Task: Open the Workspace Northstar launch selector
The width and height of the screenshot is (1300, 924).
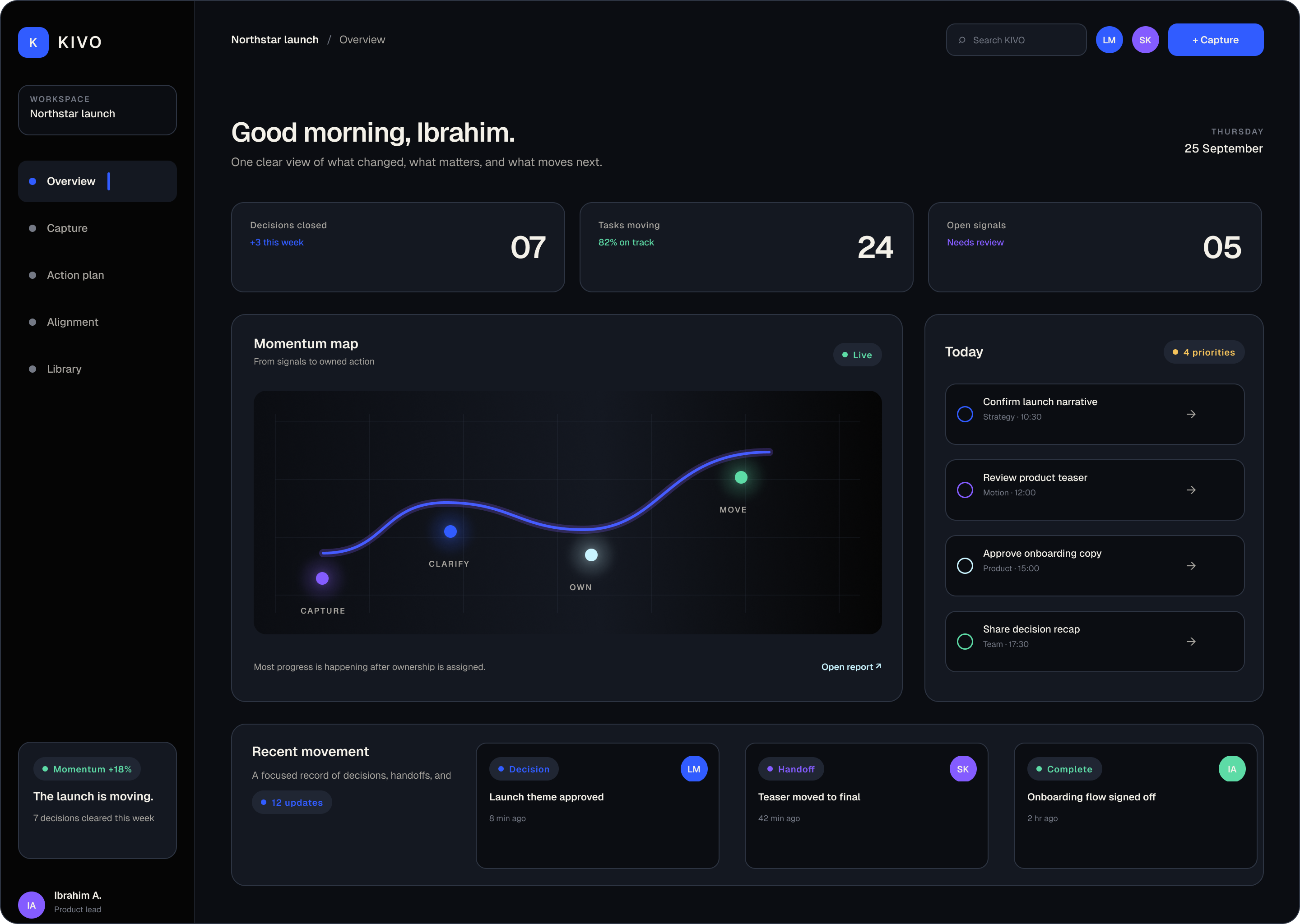Action: [x=97, y=110]
